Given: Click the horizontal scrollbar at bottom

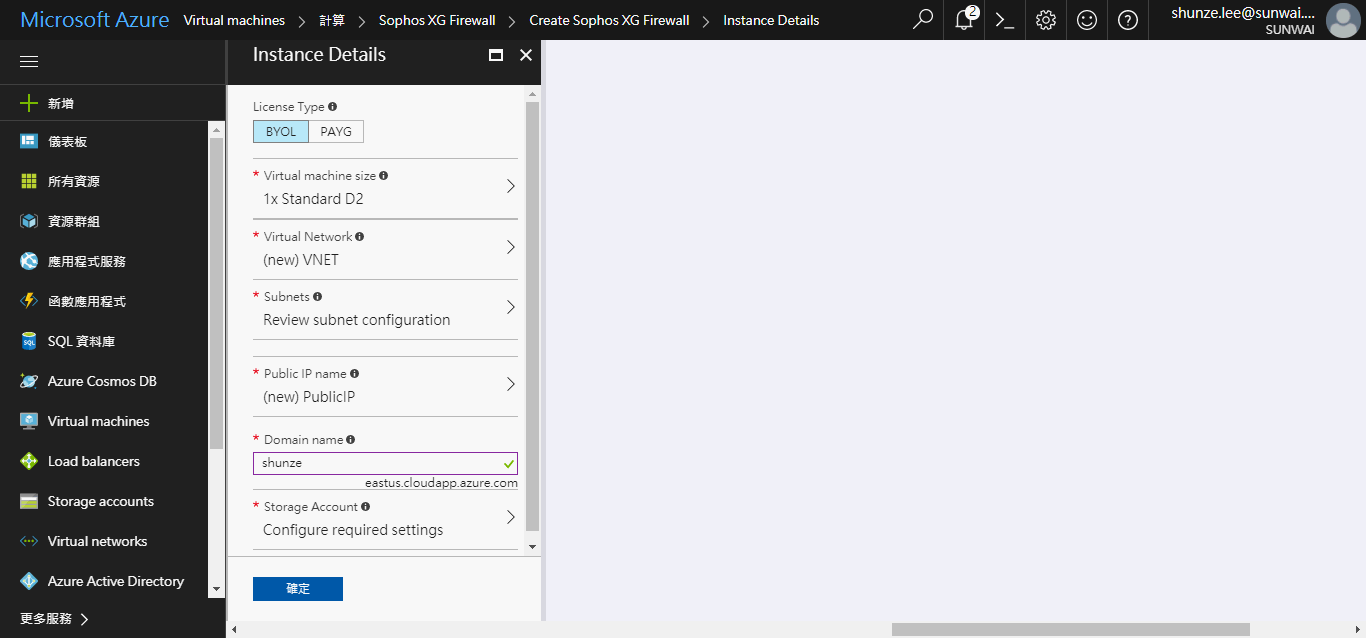Looking at the screenshot, I should click(x=1071, y=630).
